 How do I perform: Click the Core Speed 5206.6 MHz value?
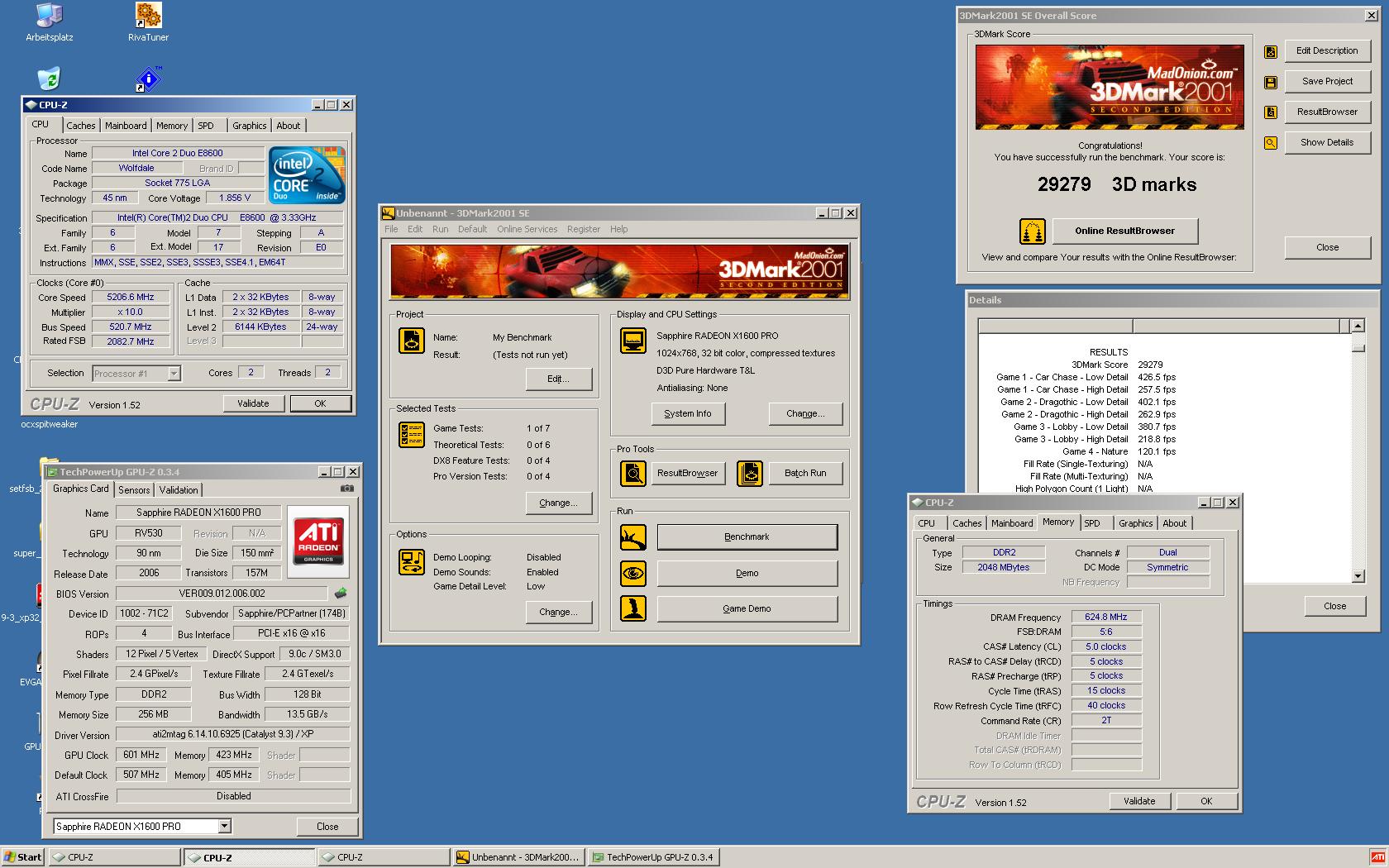click(x=131, y=298)
